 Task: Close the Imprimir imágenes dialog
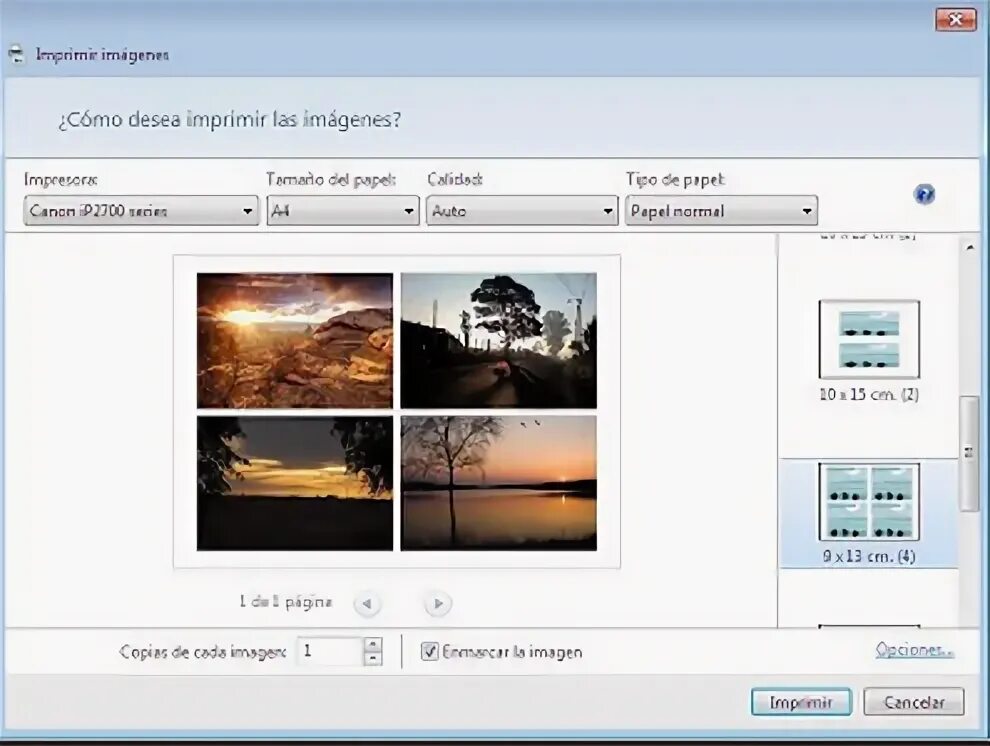point(955,20)
